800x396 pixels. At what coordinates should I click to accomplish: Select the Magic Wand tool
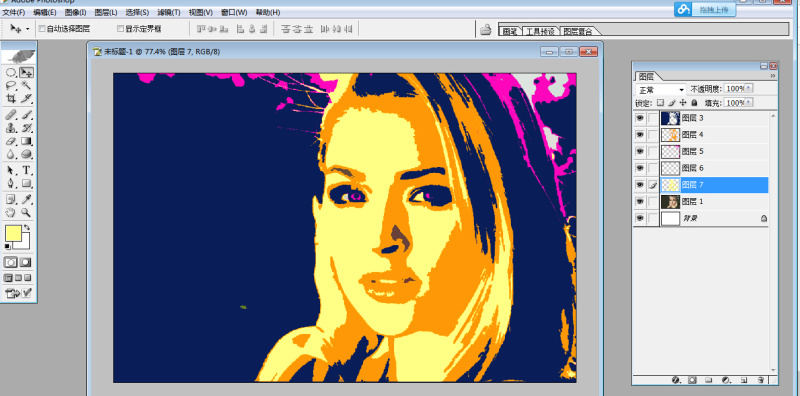tap(27, 85)
